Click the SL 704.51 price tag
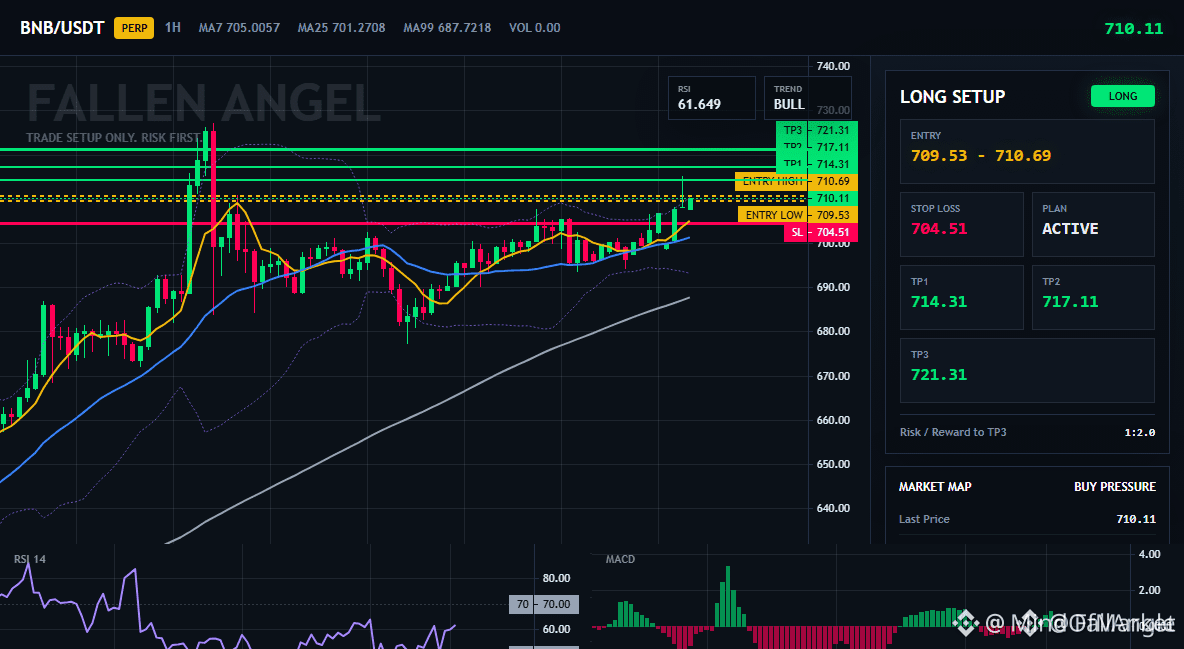The width and height of the screenshot is (1184, 649). (x=821, y=233)
